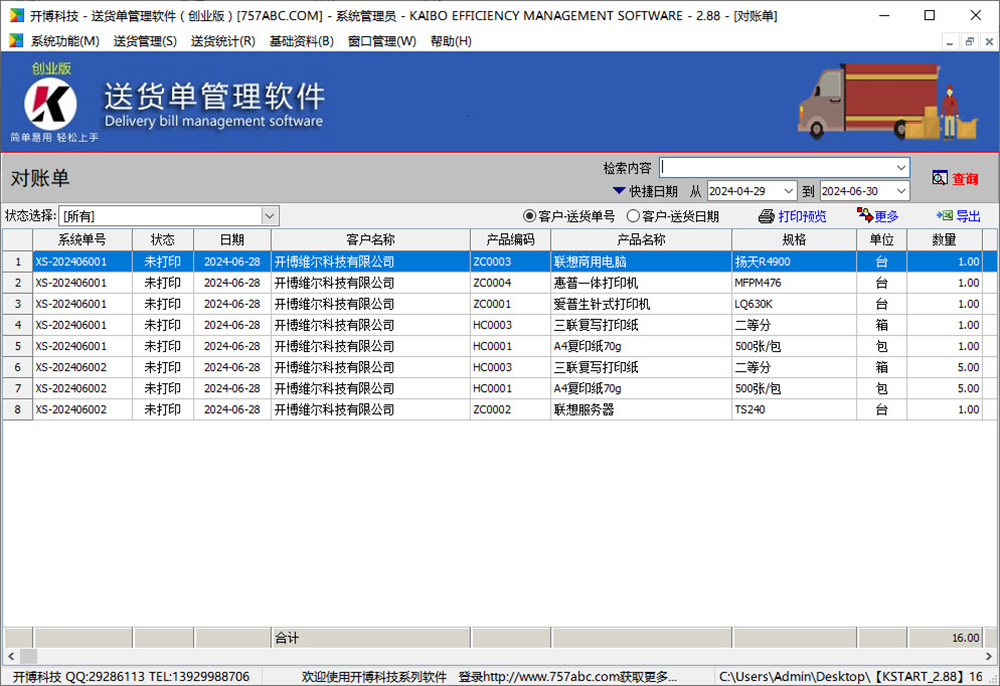
Task: Open the 送货统计(R) menu
Action: [x=223, y=41]
